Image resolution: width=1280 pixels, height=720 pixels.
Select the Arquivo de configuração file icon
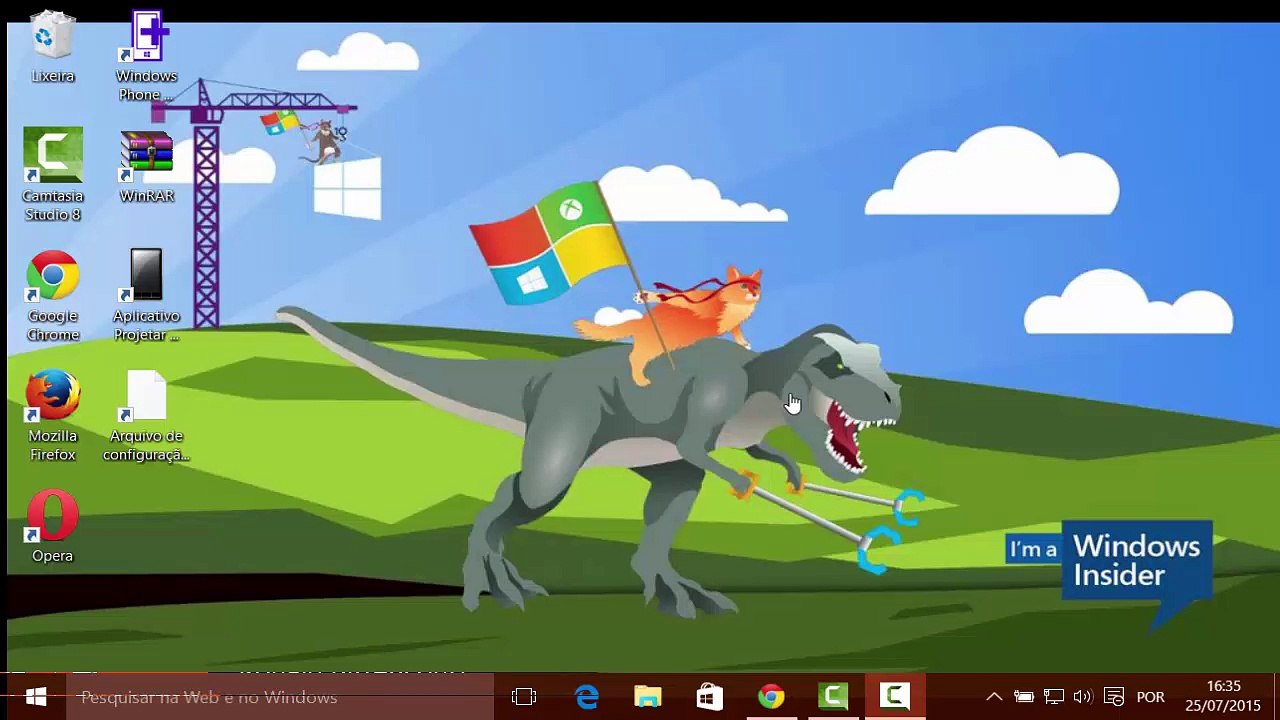pyautogui.click(x=146, y=415)
